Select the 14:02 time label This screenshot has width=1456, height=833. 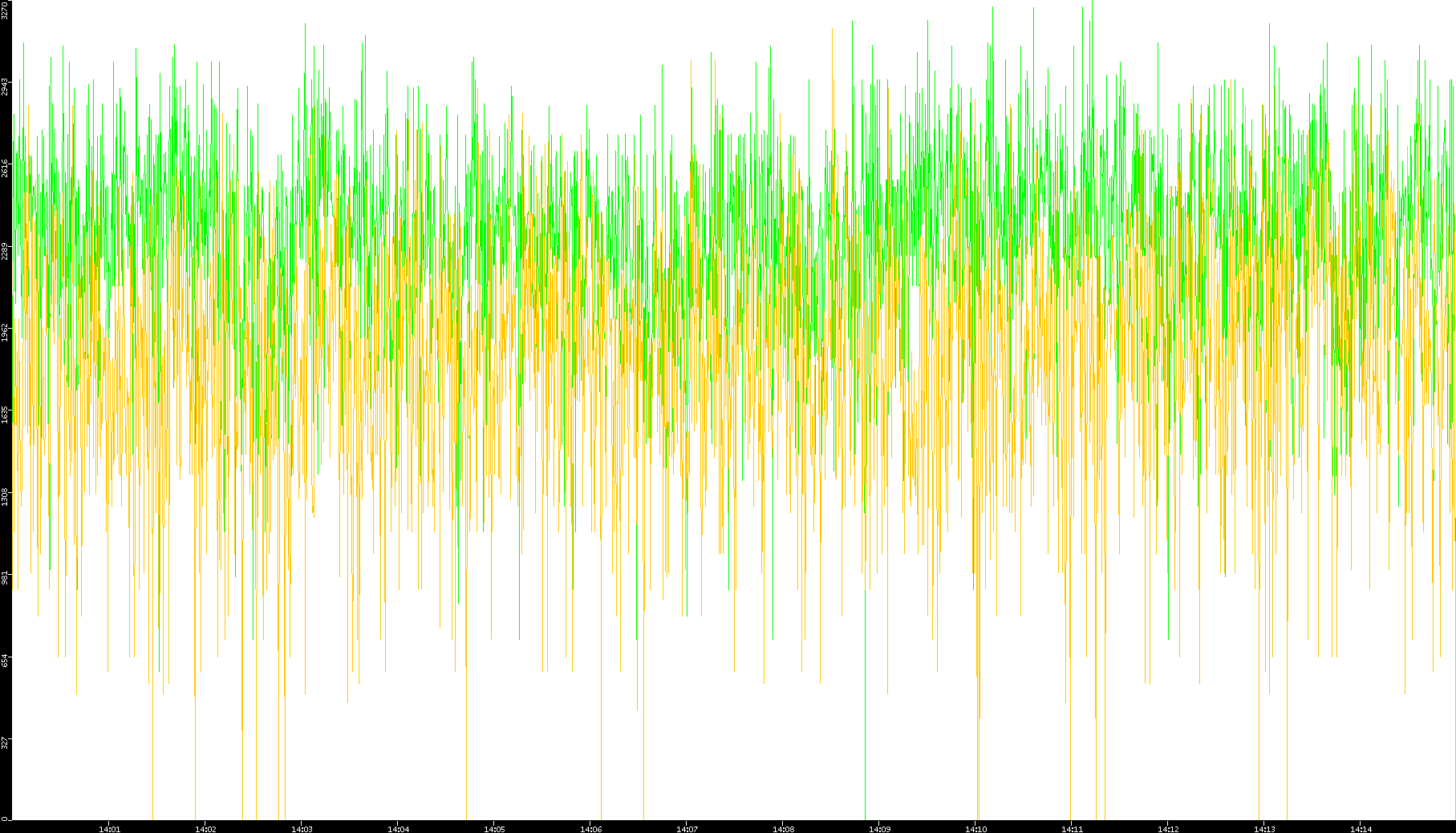tap(205, 828)
